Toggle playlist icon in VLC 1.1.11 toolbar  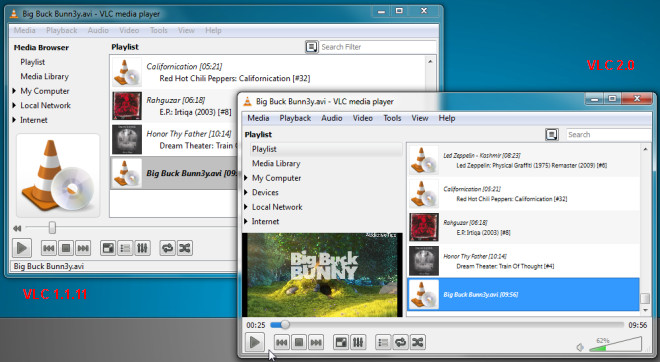click(x=125, y=248)
